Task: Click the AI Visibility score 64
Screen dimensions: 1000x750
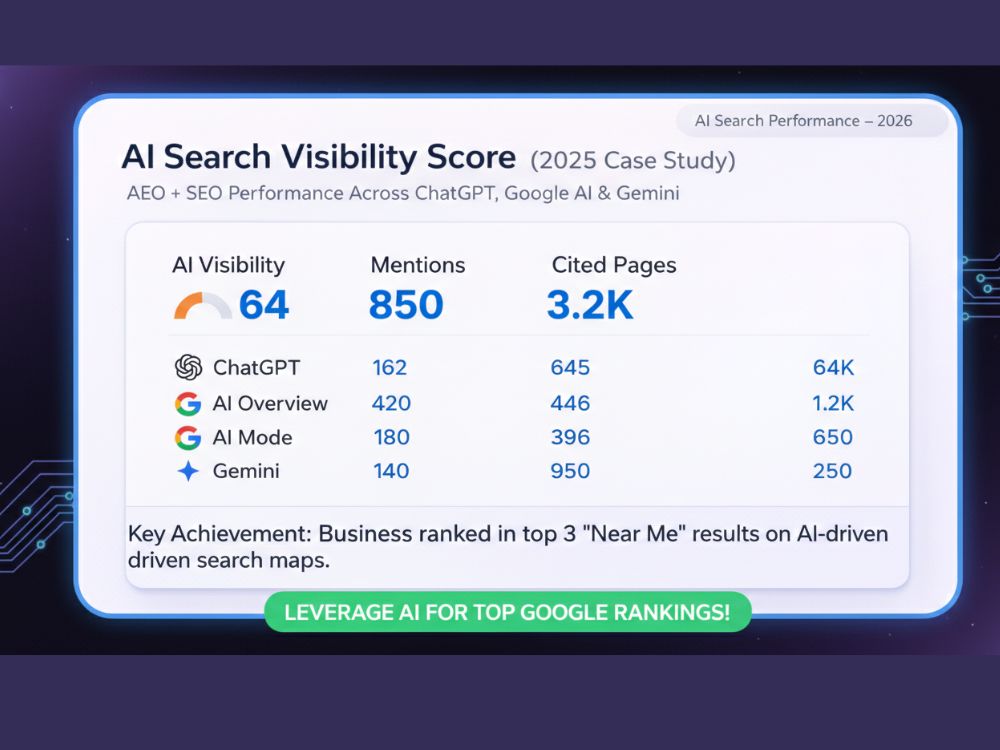Action: pos(264,304)
